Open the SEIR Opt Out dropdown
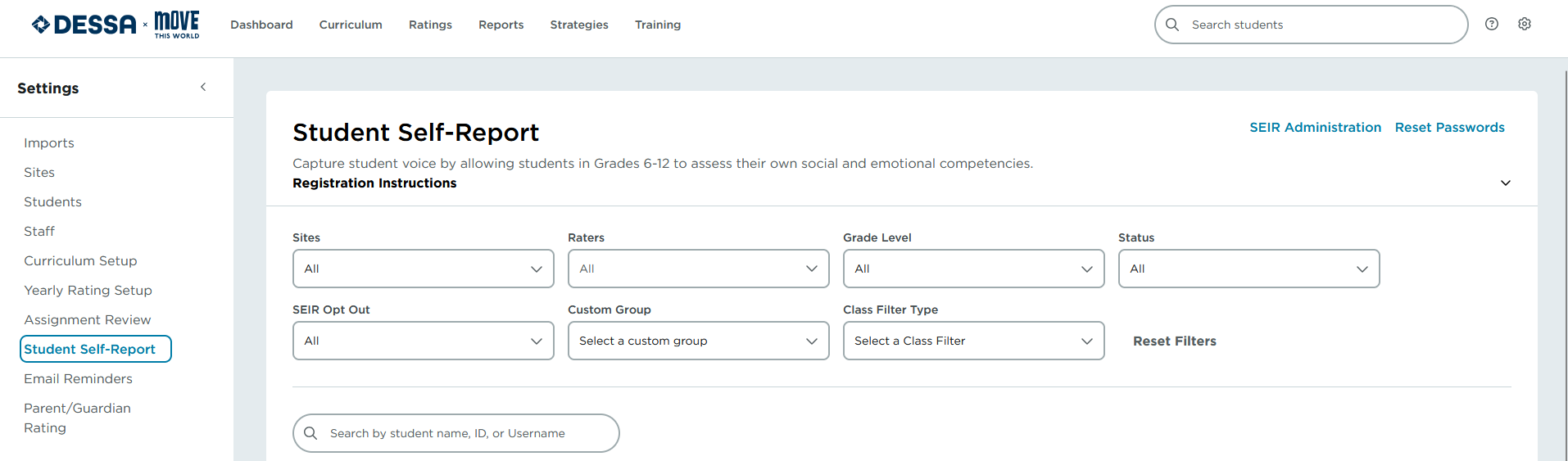1568x461 pixels. pos(424,341)
